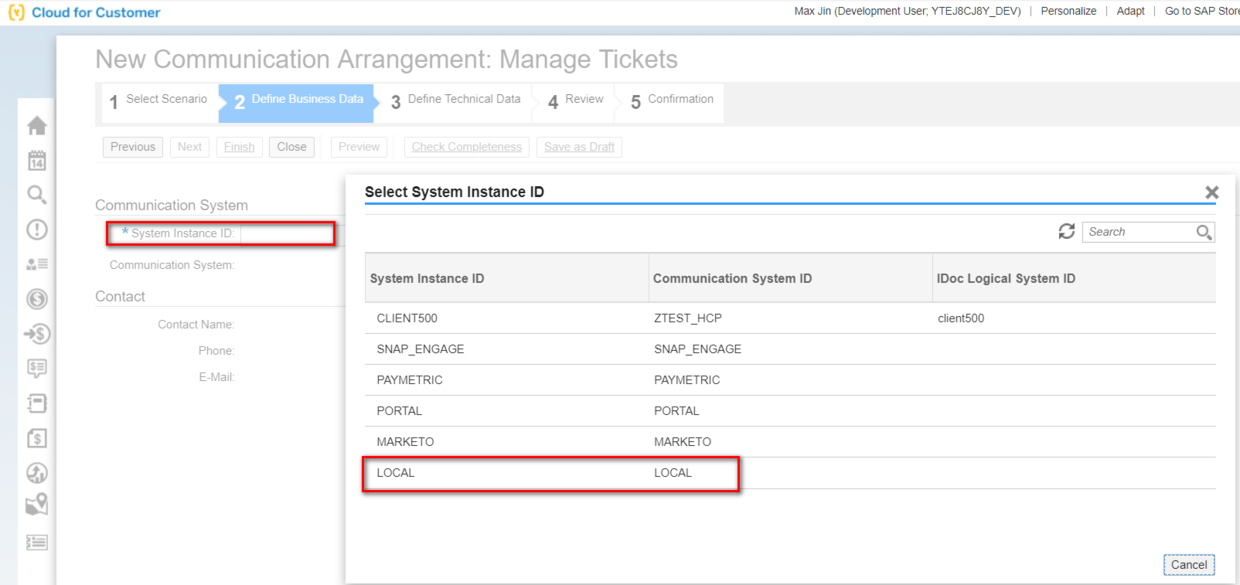Refresh the system instance list

click(1067, 232)
